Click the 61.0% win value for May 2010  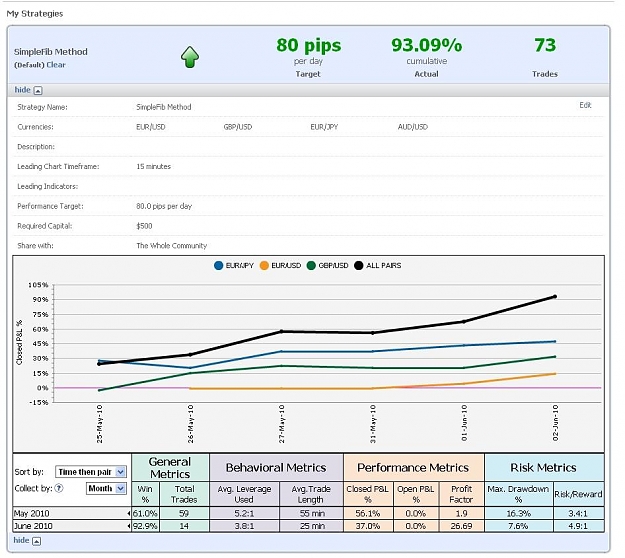pos(145,513)
